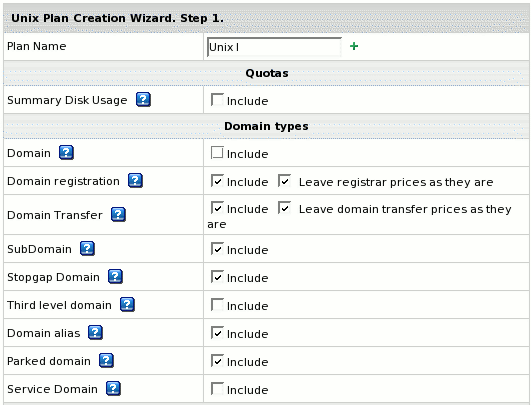Open help for Domain alias
The height and width of the screenshot is (405, 531).
pos(95,333)
